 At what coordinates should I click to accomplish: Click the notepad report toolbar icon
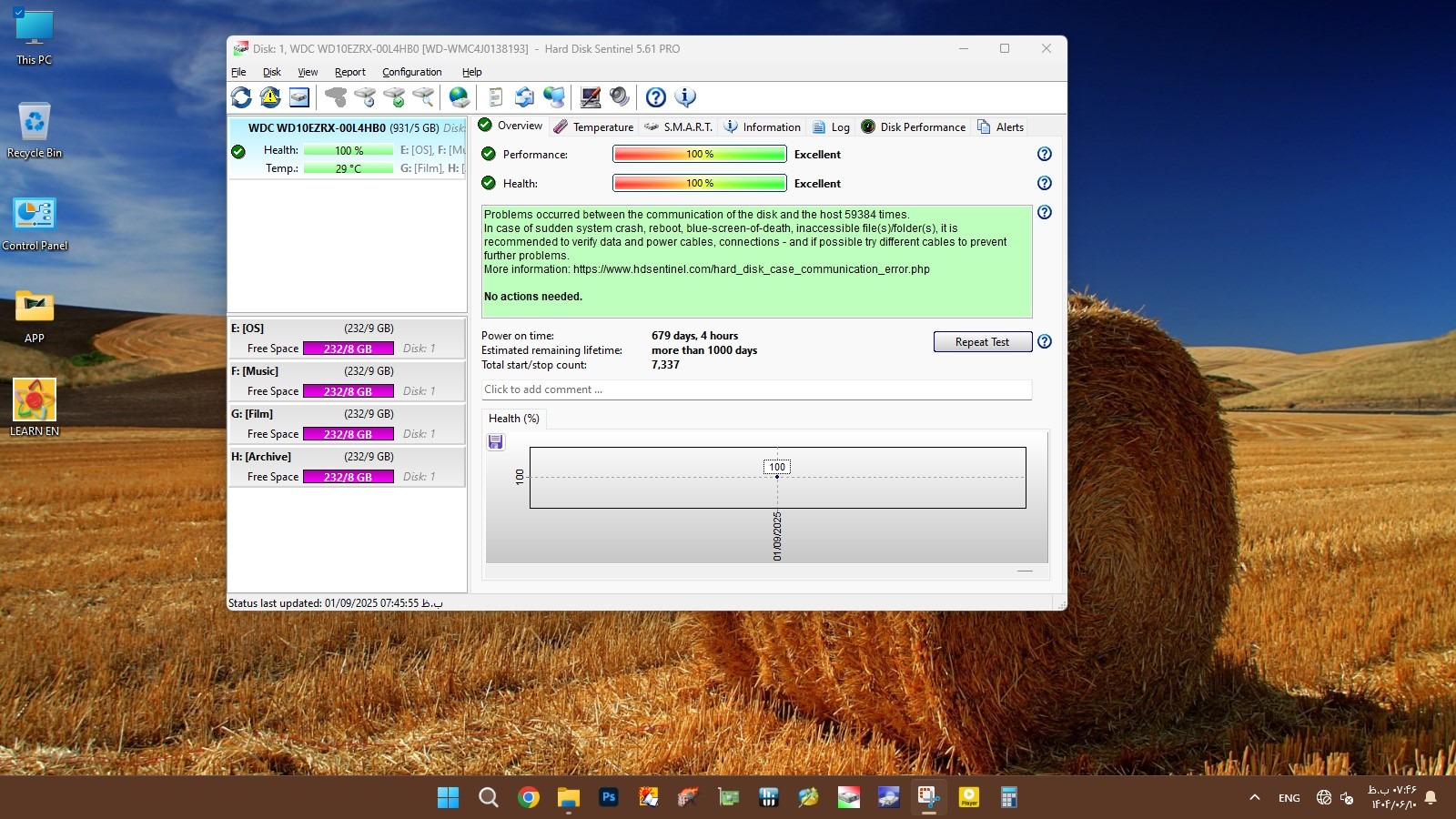coord(496,96)
